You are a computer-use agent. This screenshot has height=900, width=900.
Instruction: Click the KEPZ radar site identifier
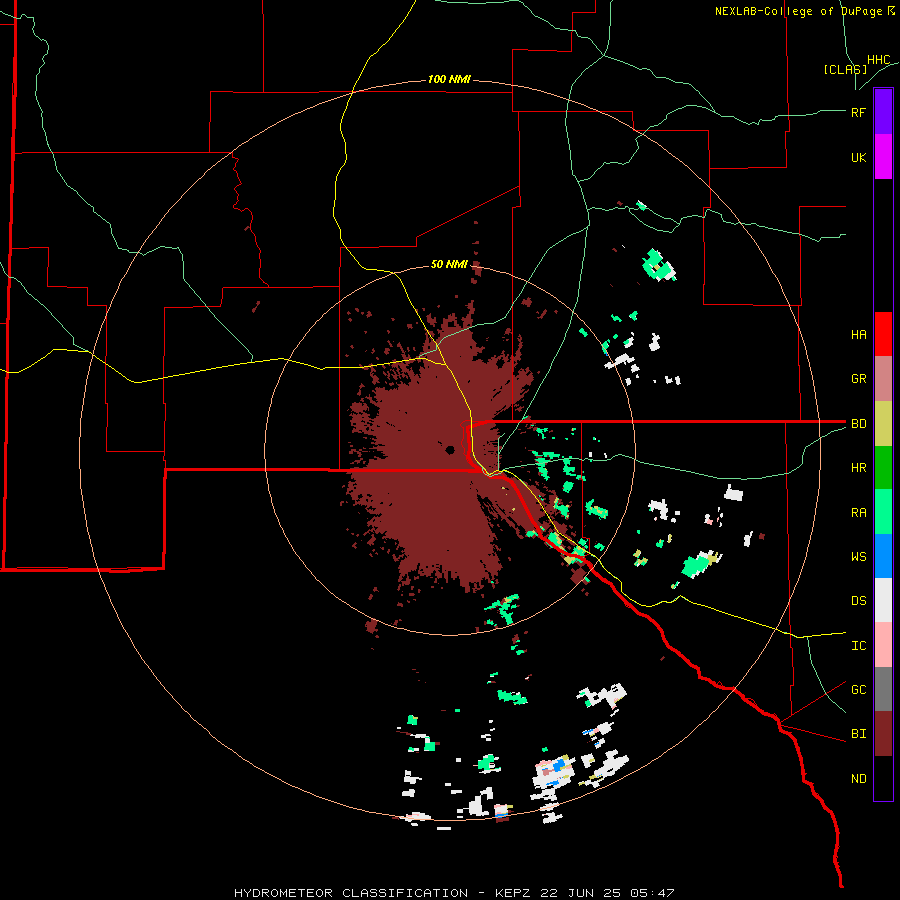coord(513,893)
